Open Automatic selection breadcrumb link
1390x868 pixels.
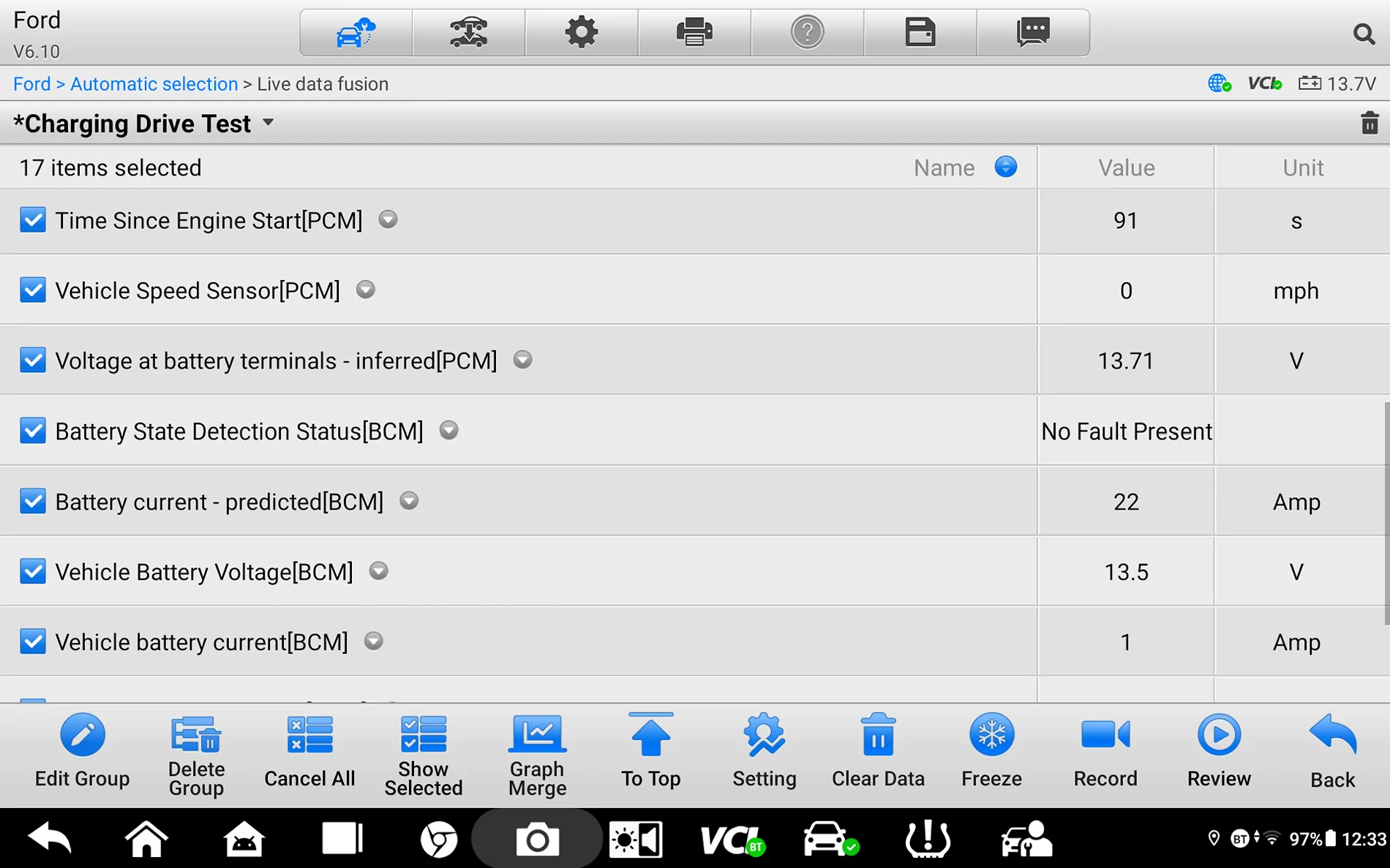tap(154, 84)
